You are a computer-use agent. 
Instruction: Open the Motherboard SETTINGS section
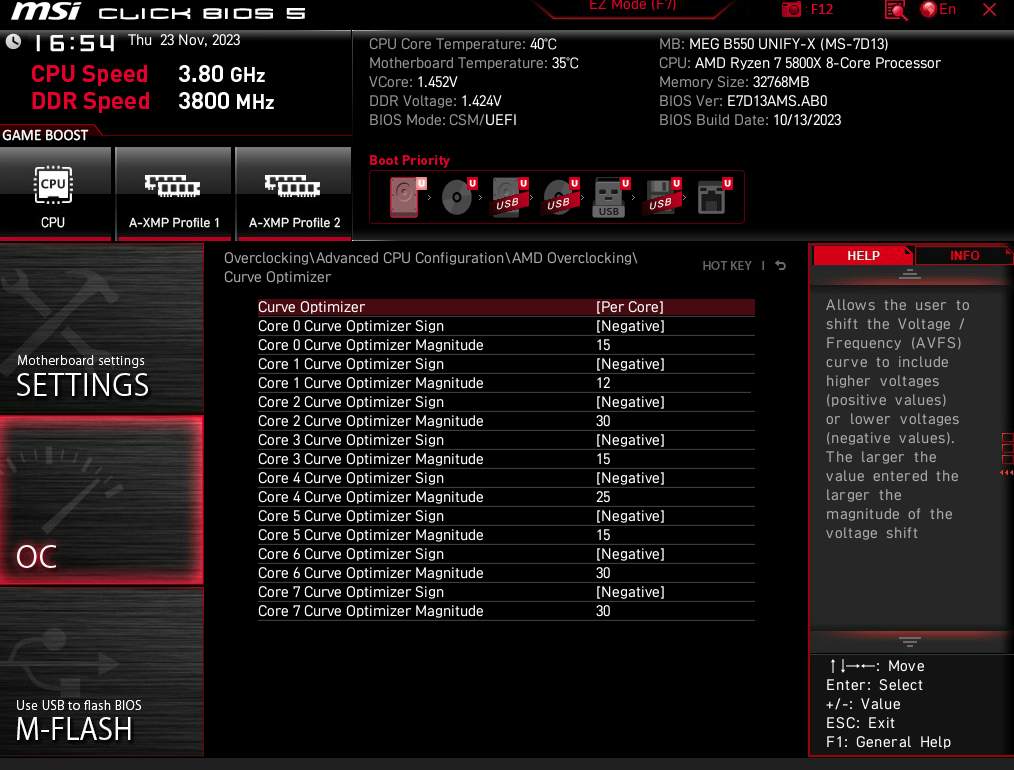(102, 328)
